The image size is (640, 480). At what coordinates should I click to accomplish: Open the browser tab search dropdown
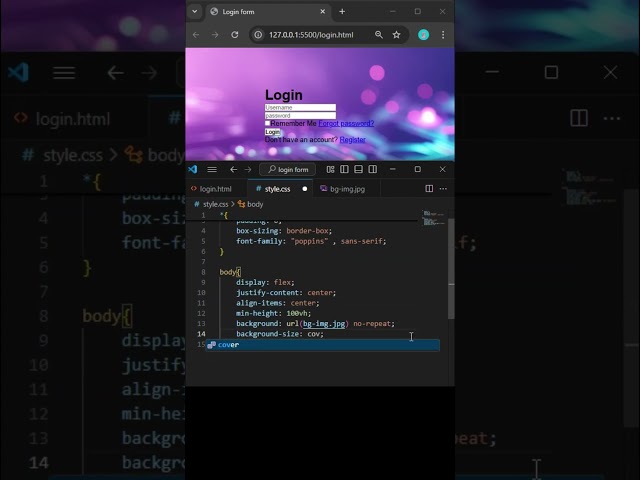pyautogui.click(x=195, y=11)
